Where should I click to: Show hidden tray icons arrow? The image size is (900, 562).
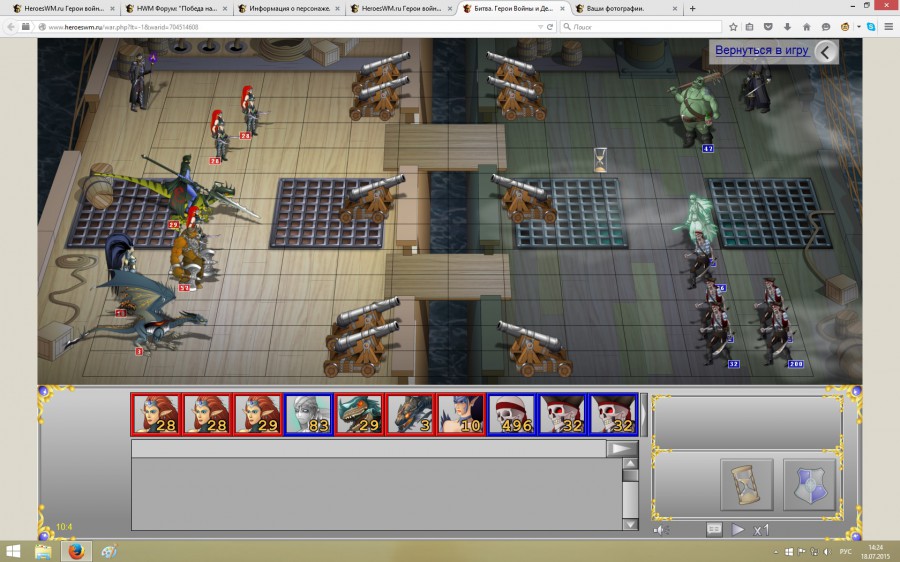(776, 552)
